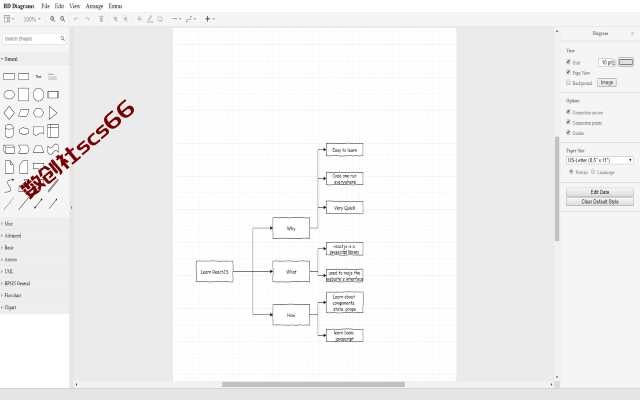Click the delete trash icon
Viewport: 640px width, 400px height.
(101, 19)
